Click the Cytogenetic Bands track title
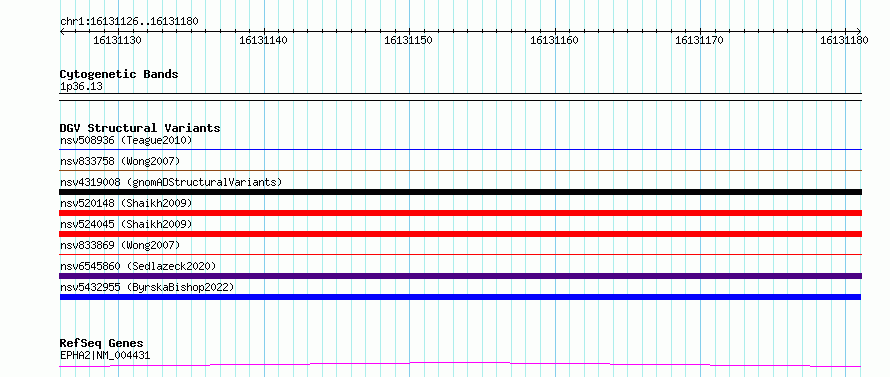The image size is (890, 377). pyautogui.click(x=119, y=74)
